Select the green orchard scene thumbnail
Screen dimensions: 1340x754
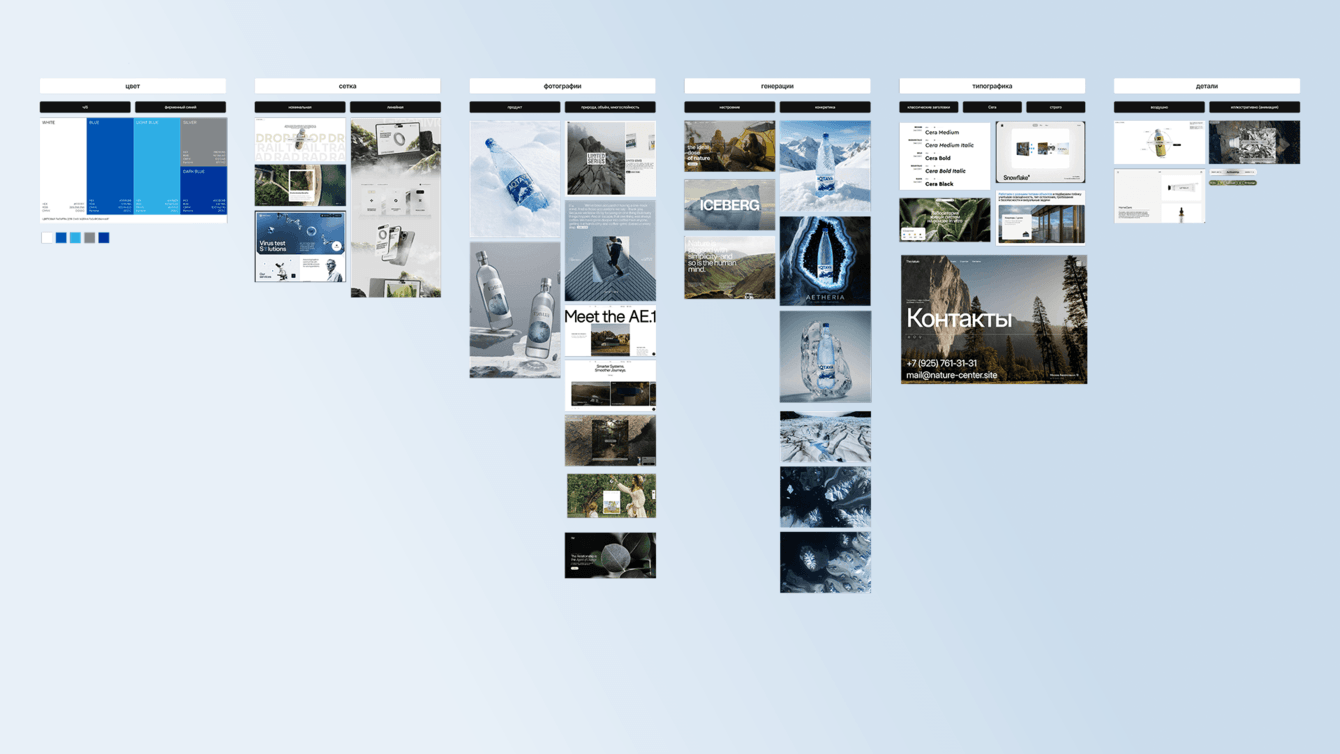click(x=610, y=496)
